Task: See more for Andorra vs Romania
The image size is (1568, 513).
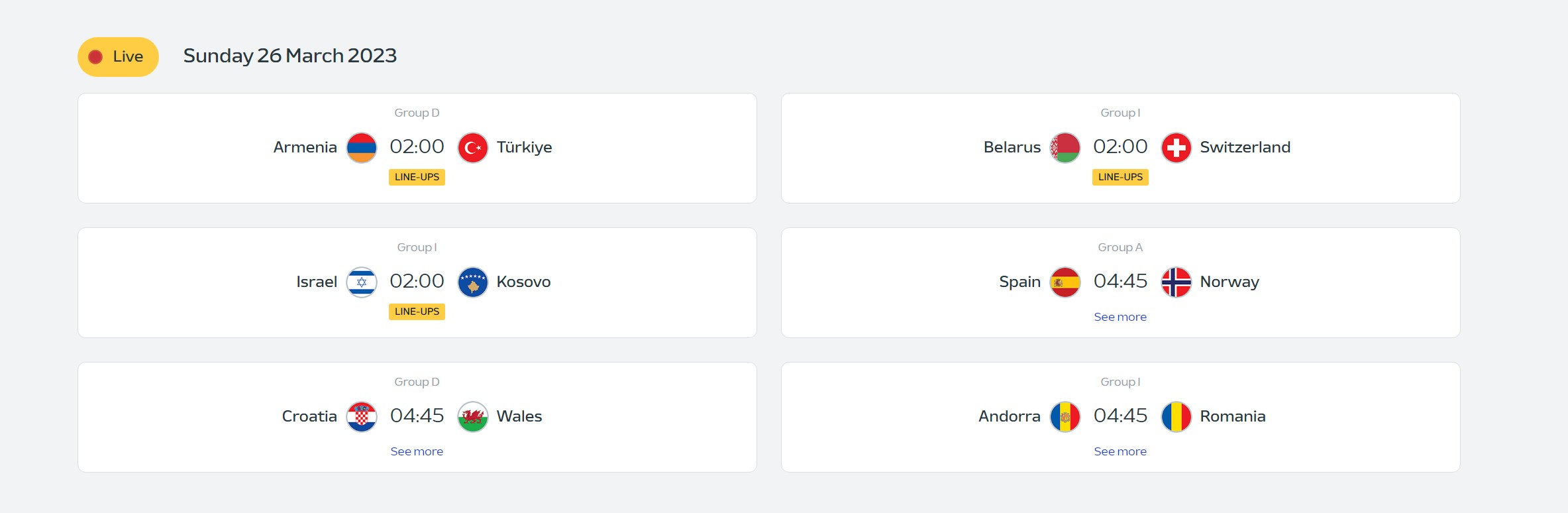Action: [x=1120, y=451]
